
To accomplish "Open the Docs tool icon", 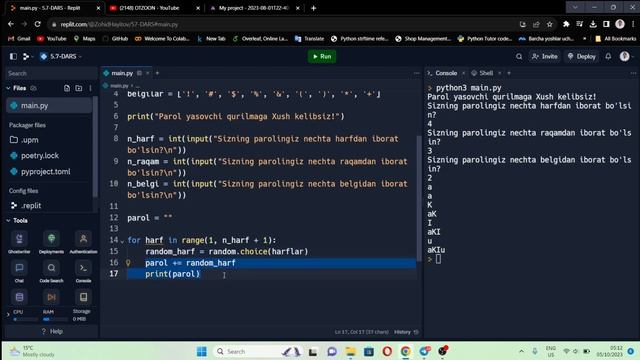I will click(x=83, y=297).
